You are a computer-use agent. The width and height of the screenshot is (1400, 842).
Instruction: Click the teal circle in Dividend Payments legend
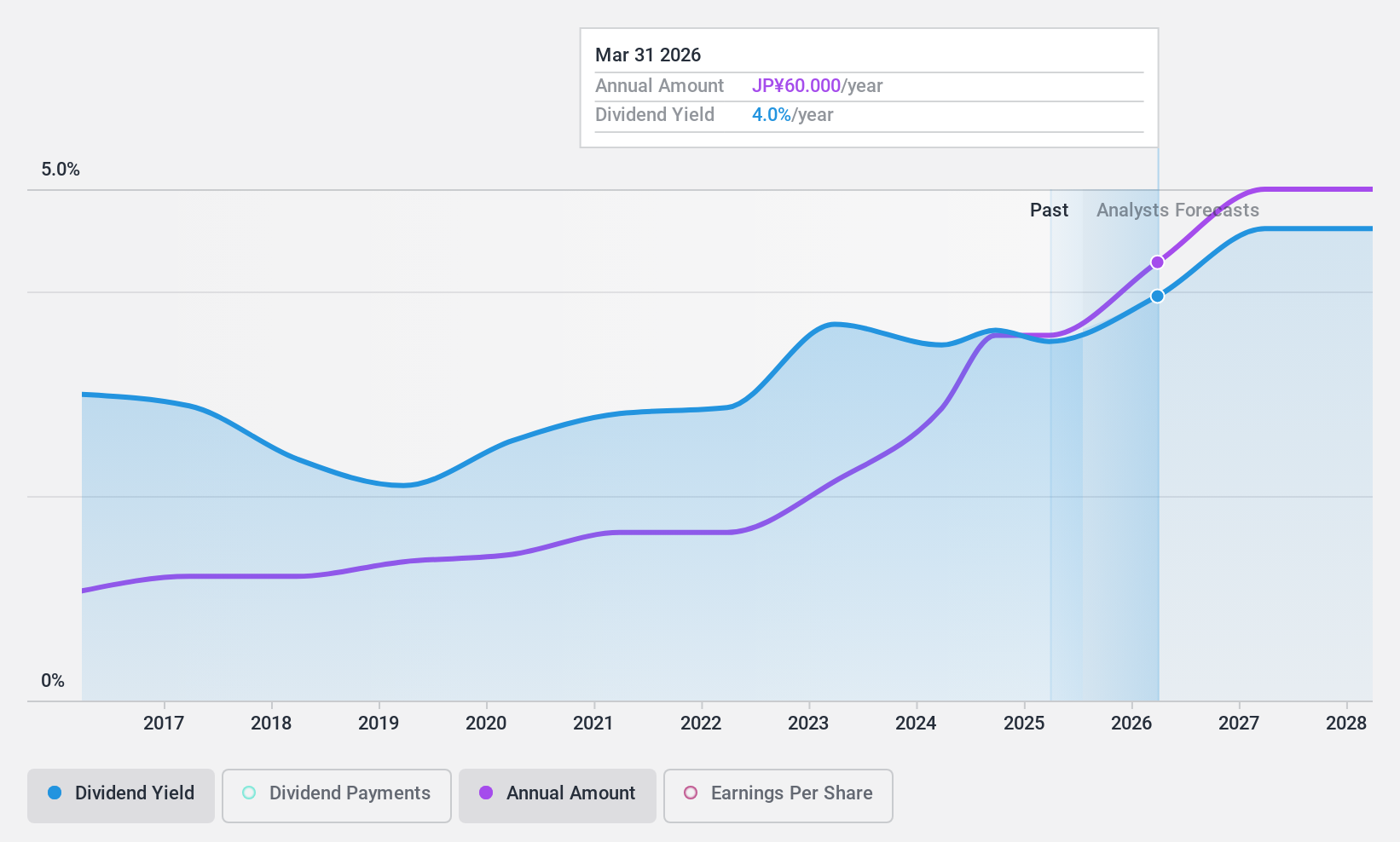point(249,793)
